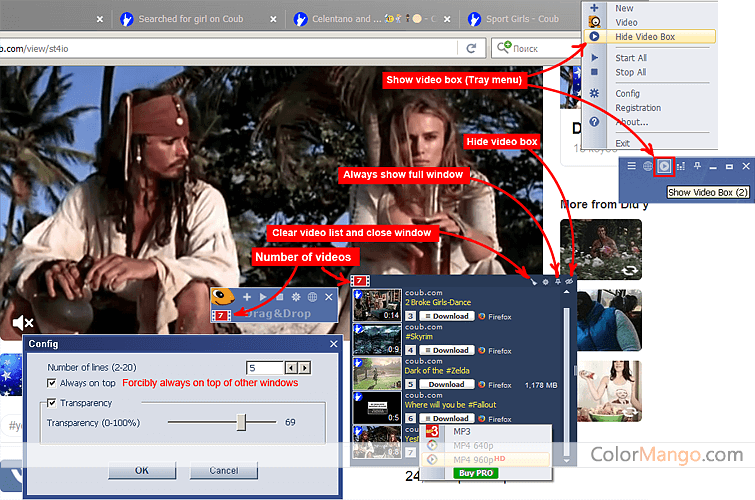755x500 pixels.
Task: Click the Transparency slider handle
Action: [242, 422]
